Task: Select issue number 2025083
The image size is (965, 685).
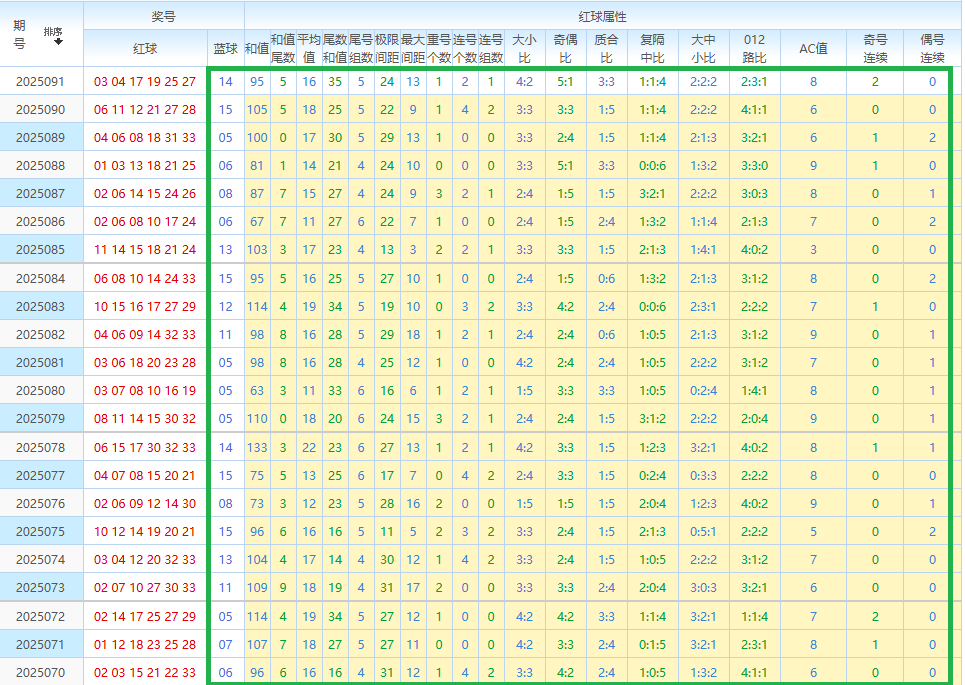Action: coord(40,306)
